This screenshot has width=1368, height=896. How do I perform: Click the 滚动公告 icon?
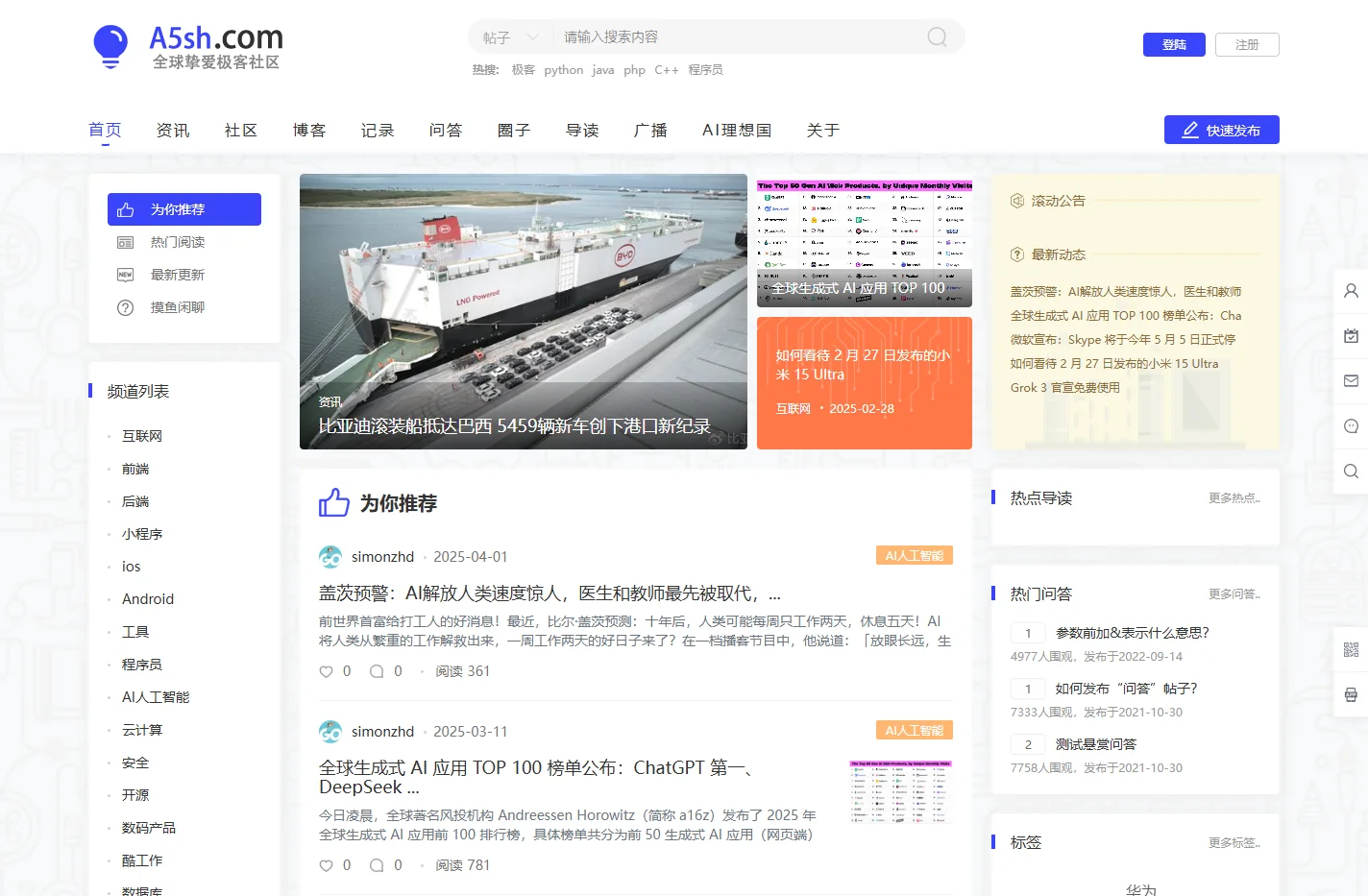point(1017,201)
